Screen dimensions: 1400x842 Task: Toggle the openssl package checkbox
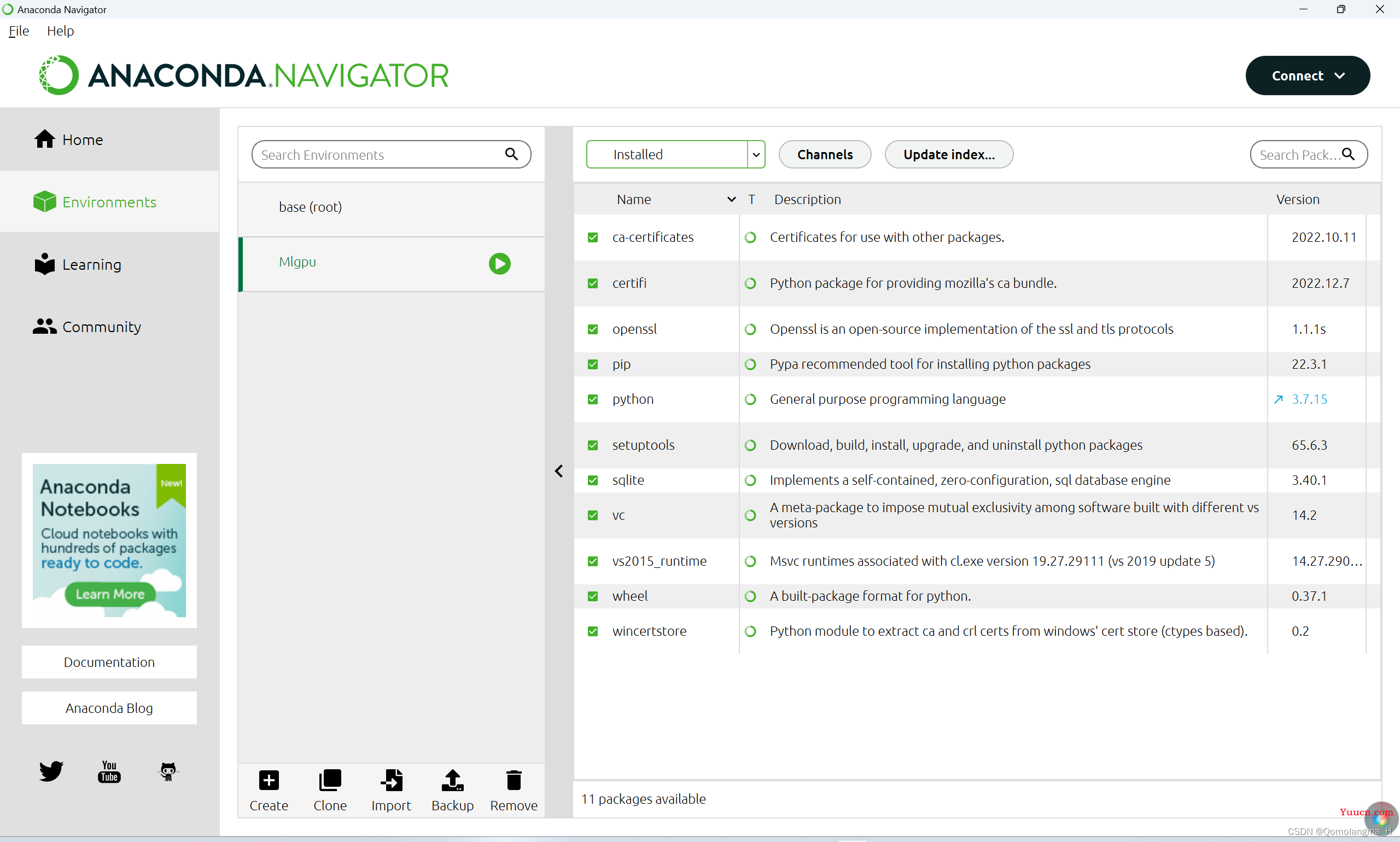[593, 329]
